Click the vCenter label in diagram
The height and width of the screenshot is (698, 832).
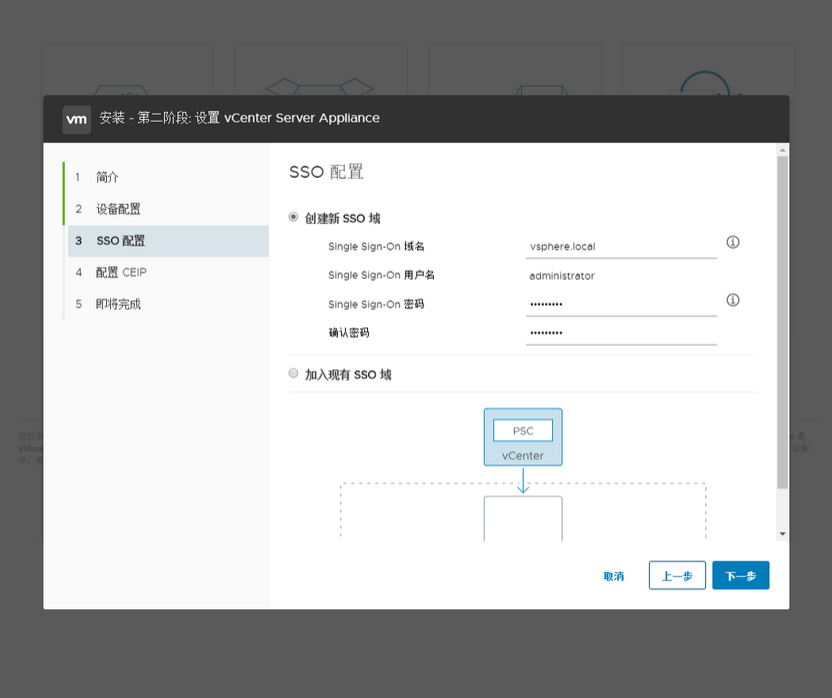coord(523,455)
